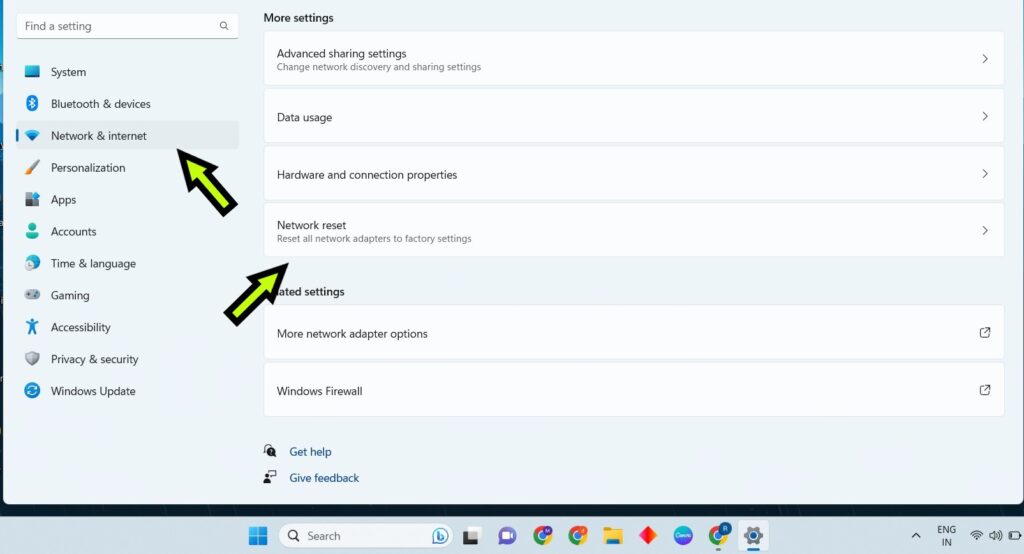Show hidden icons in system tray

tap(916, 536)
